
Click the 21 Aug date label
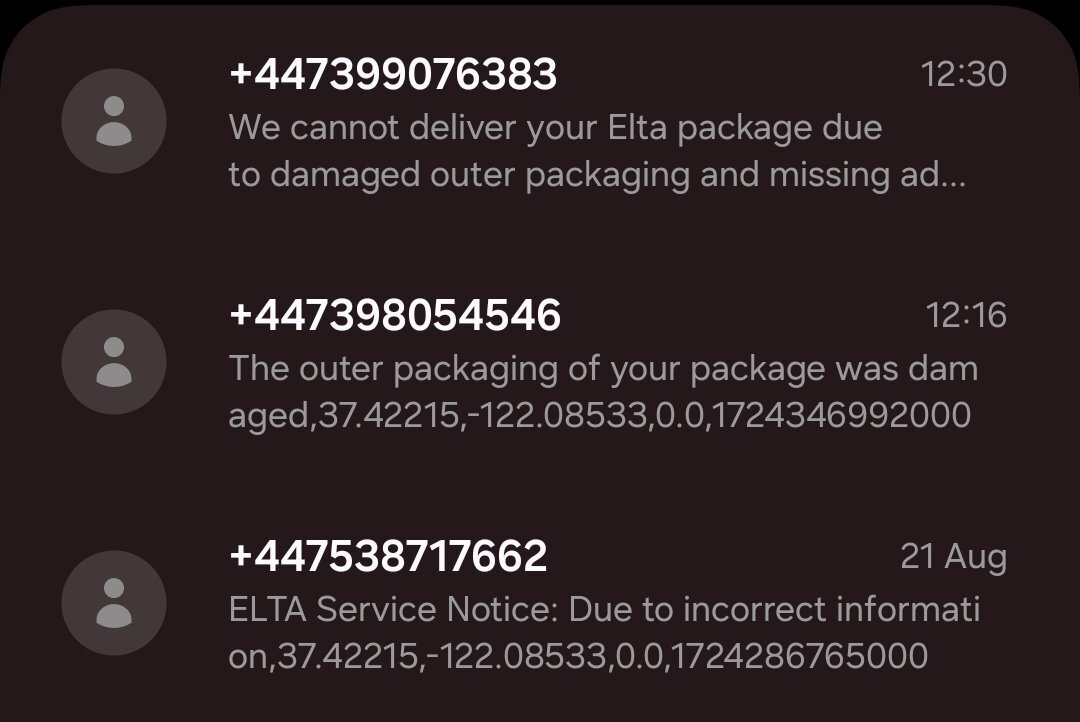click(954, 557)
